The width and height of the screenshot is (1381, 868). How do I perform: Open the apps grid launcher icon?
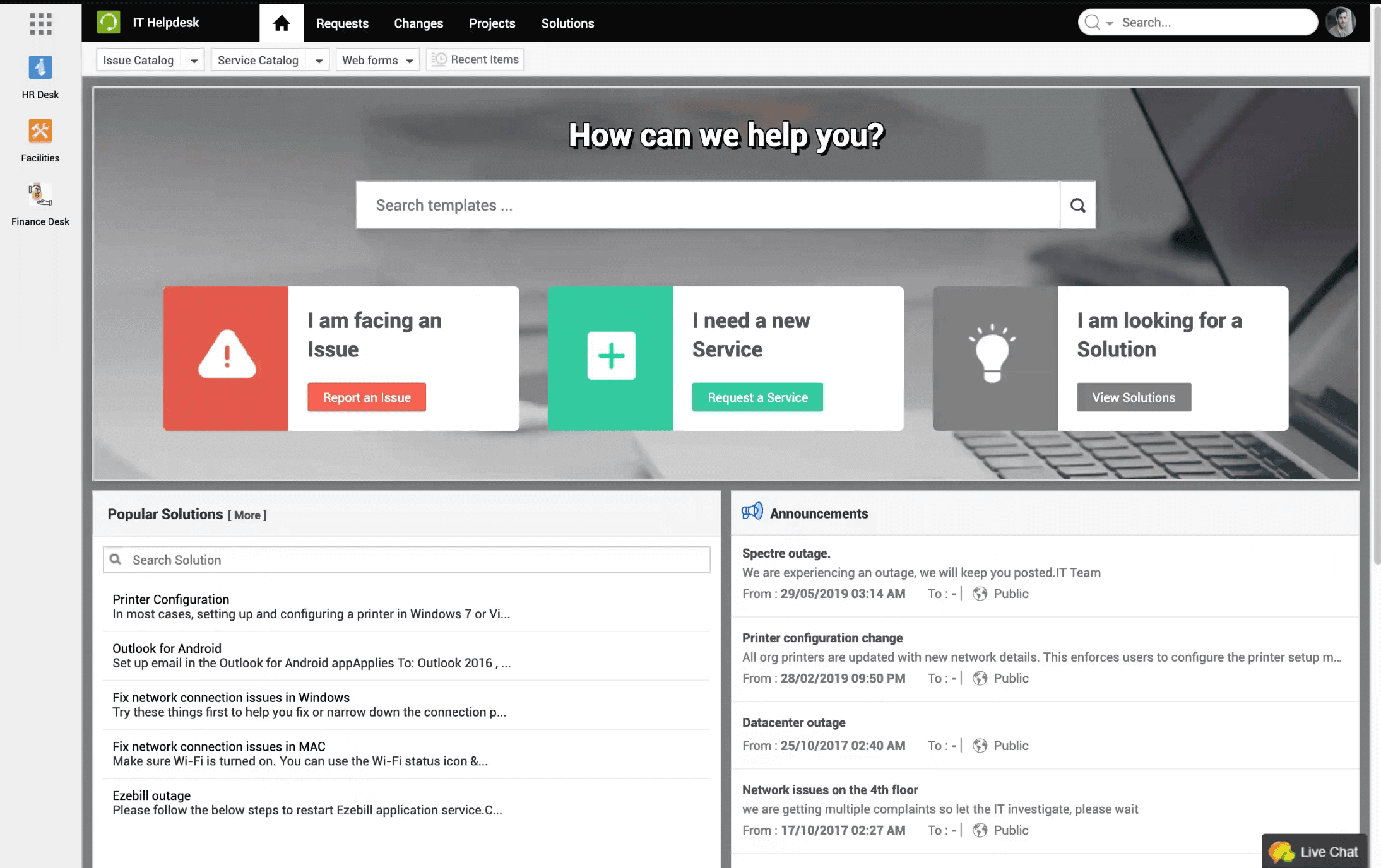coord(40,24)
